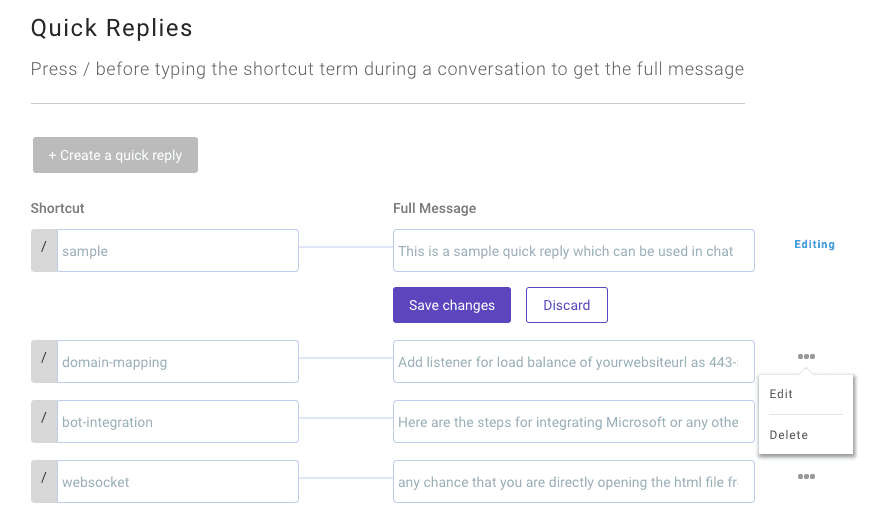Viewport: 883px width, 515px height.
Task: Click the Editing status label
Action: tap(814, 244)
